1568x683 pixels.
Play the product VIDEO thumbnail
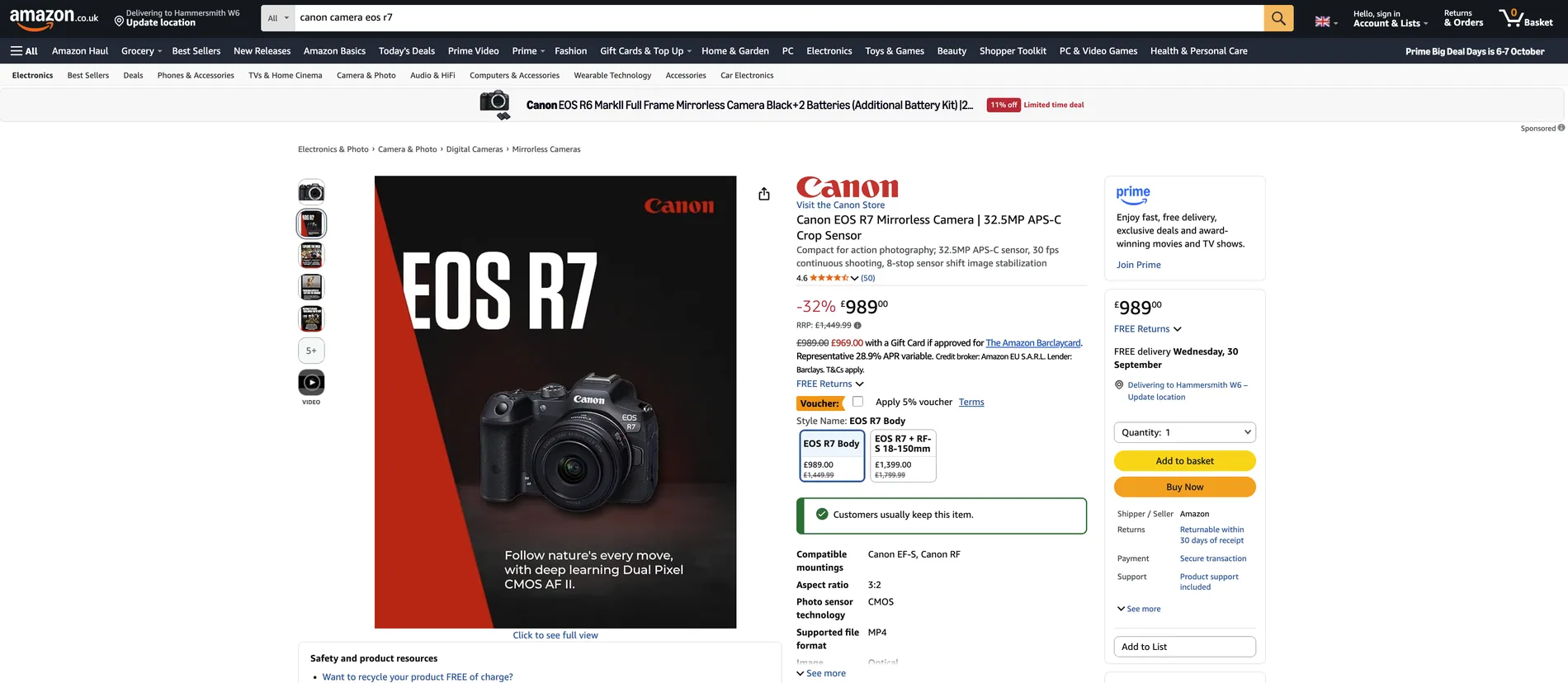click(x=311, y=383)
